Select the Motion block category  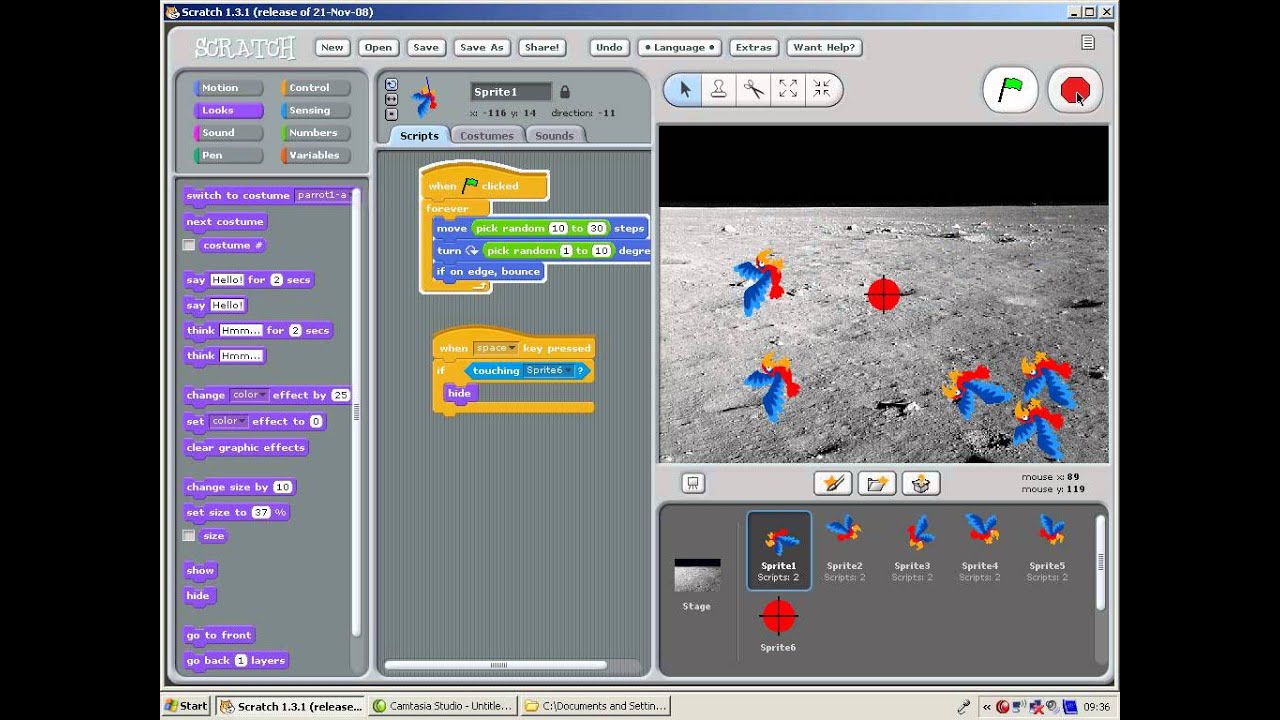(229, 88)
